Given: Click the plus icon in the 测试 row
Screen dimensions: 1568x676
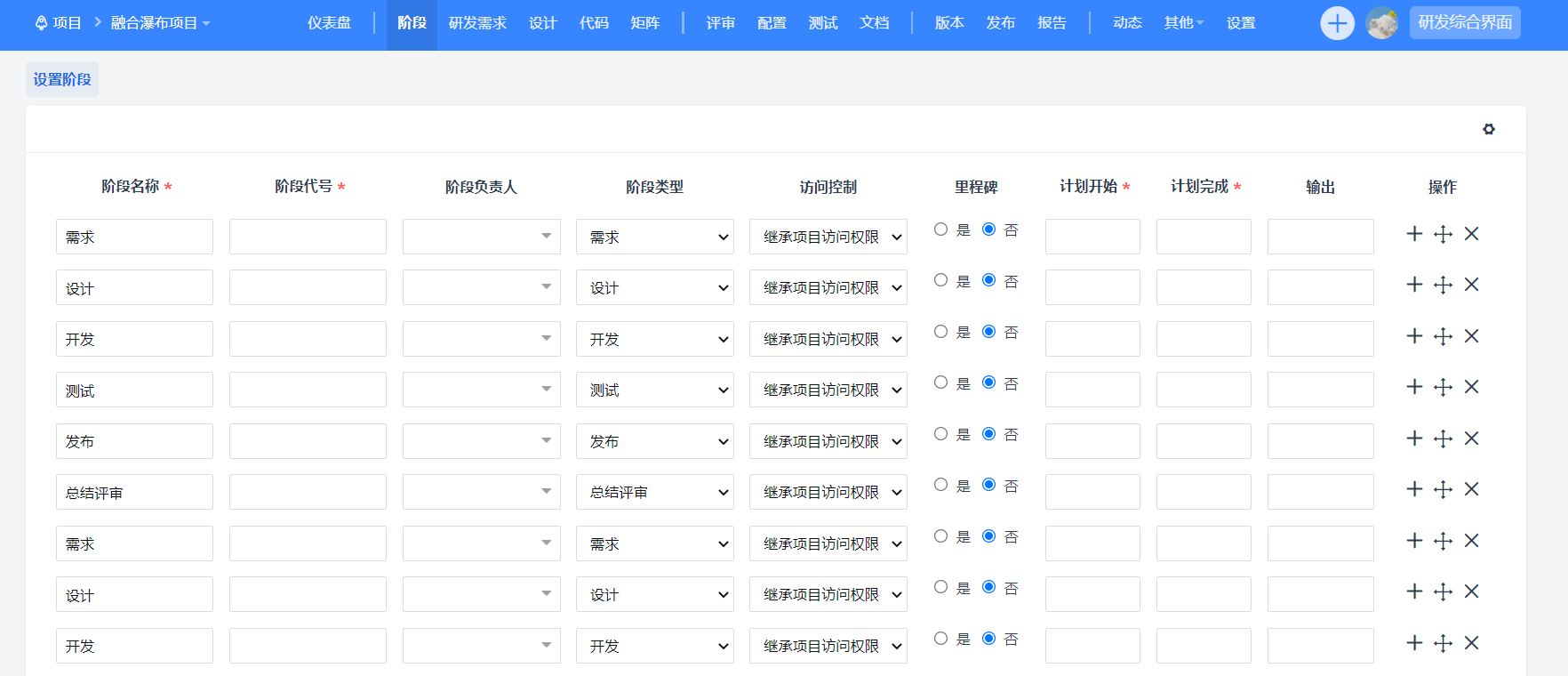Looking at the screenshot, I should click(x=1414, y=387).
